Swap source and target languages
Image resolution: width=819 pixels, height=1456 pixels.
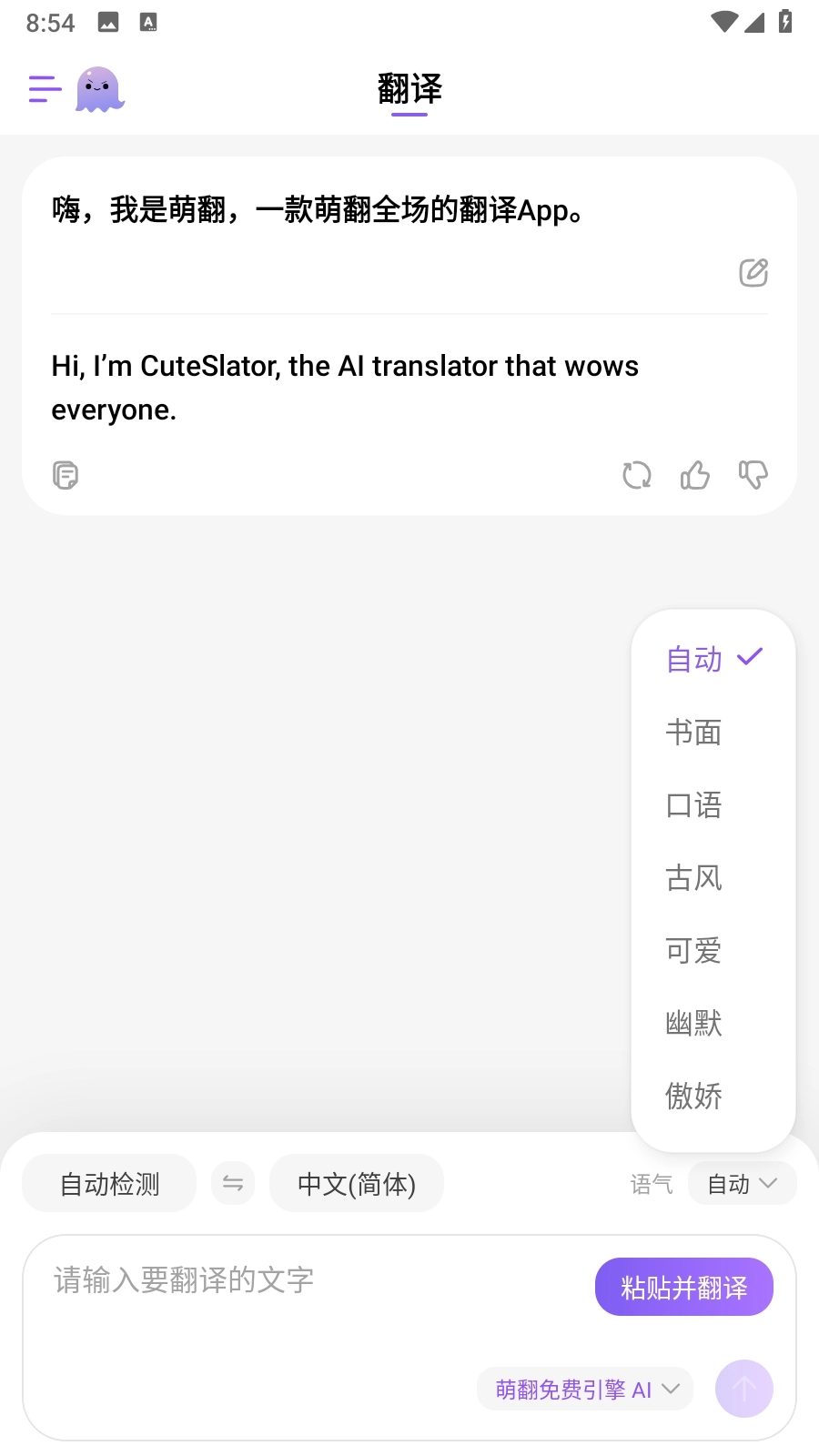233,1182
